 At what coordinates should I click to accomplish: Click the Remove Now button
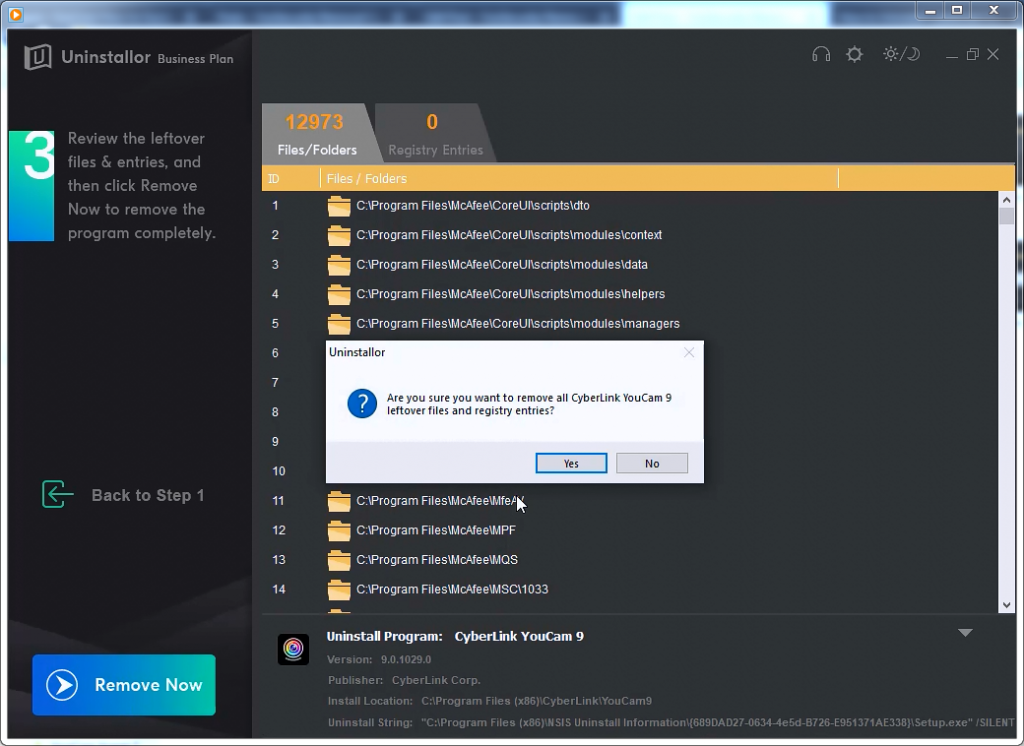124,685
